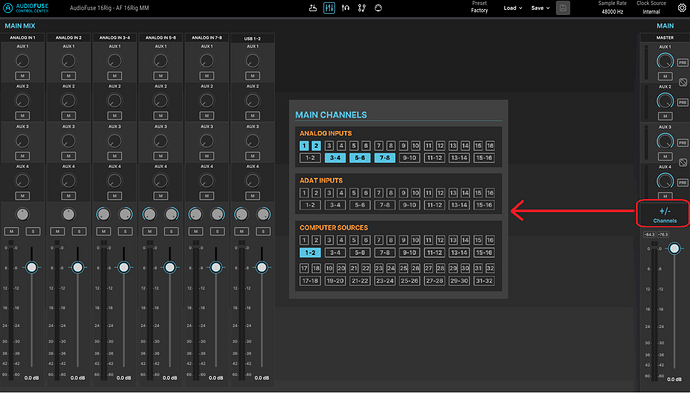Open the routing matrix icon in top toolbar

[x=362, y=8]
